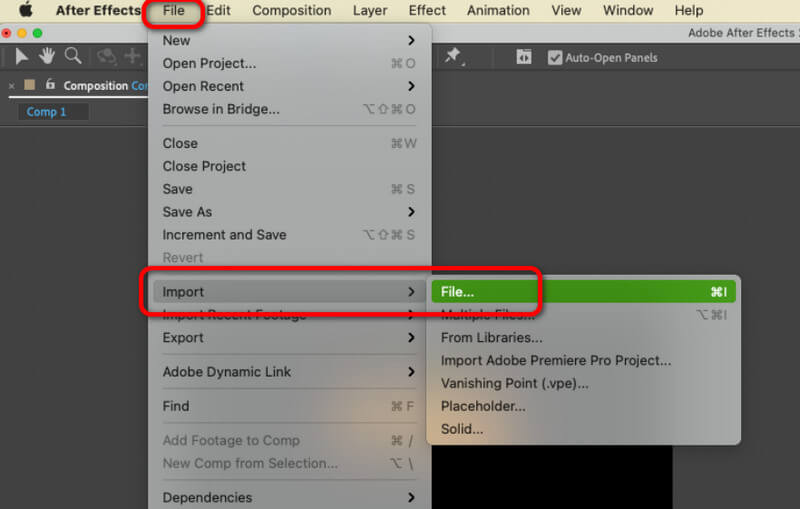800x509 pixels.
Task: Uncheck the Auto-Open Panels checkbox
Action: (555, 58)
